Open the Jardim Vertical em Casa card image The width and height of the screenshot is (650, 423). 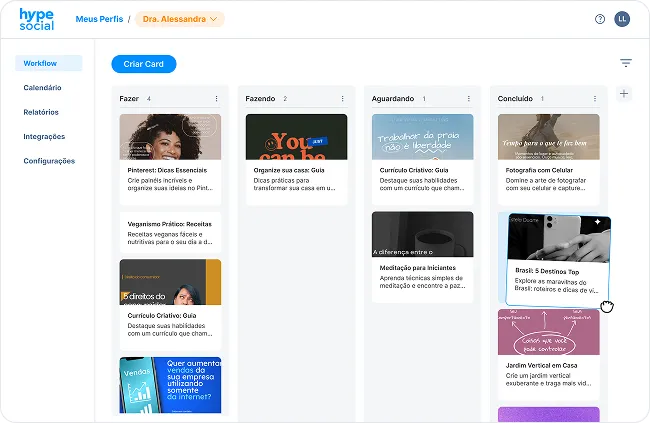[x=548, y=332]
